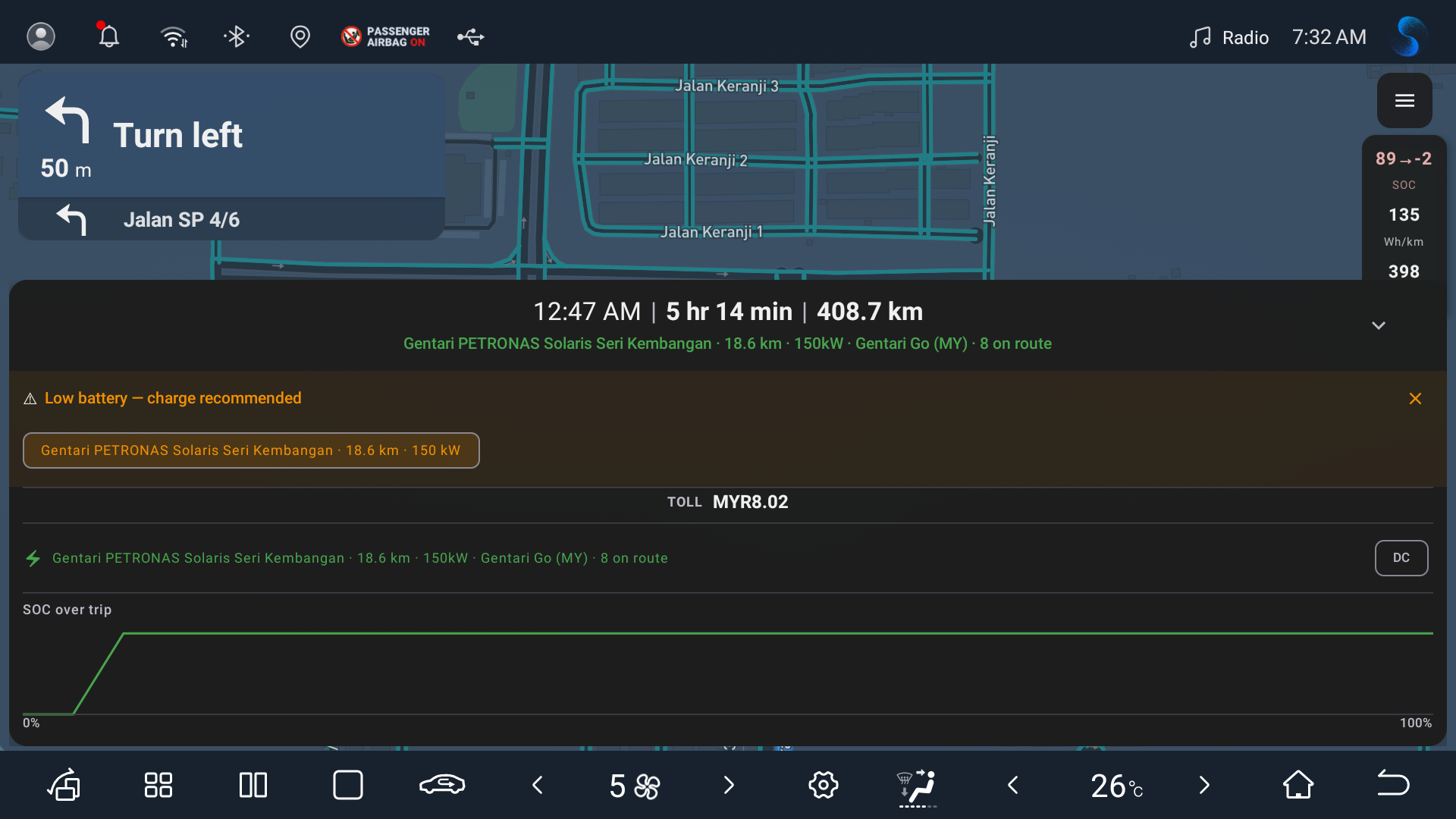1456x819 pixels.
Task: Tap the Turn left instruction card
Action: tap(231, 136)
